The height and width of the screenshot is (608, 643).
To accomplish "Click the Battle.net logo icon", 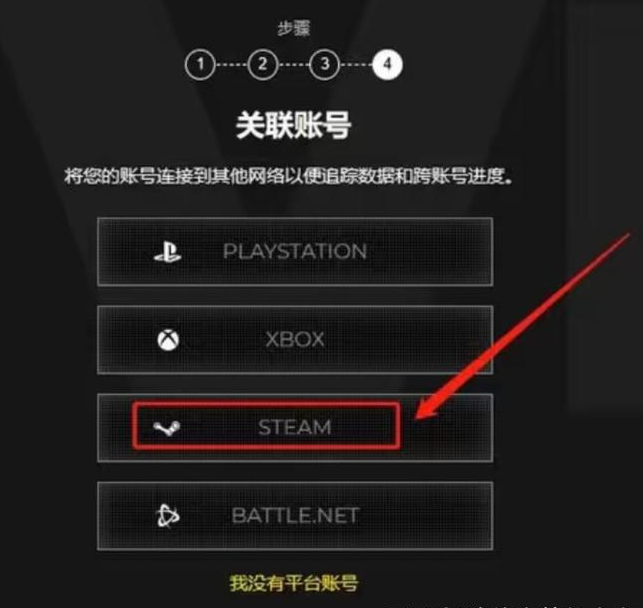I will (168, 516).
